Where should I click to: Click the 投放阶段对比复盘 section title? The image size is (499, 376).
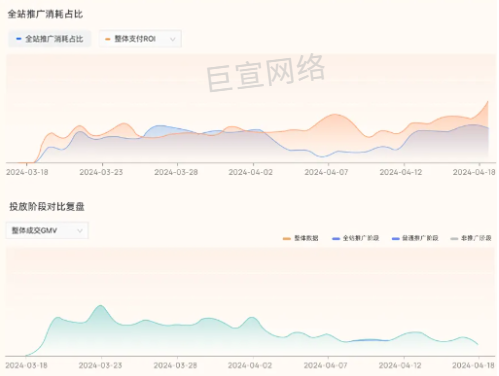pyautogui.click(x=47, y=207)
